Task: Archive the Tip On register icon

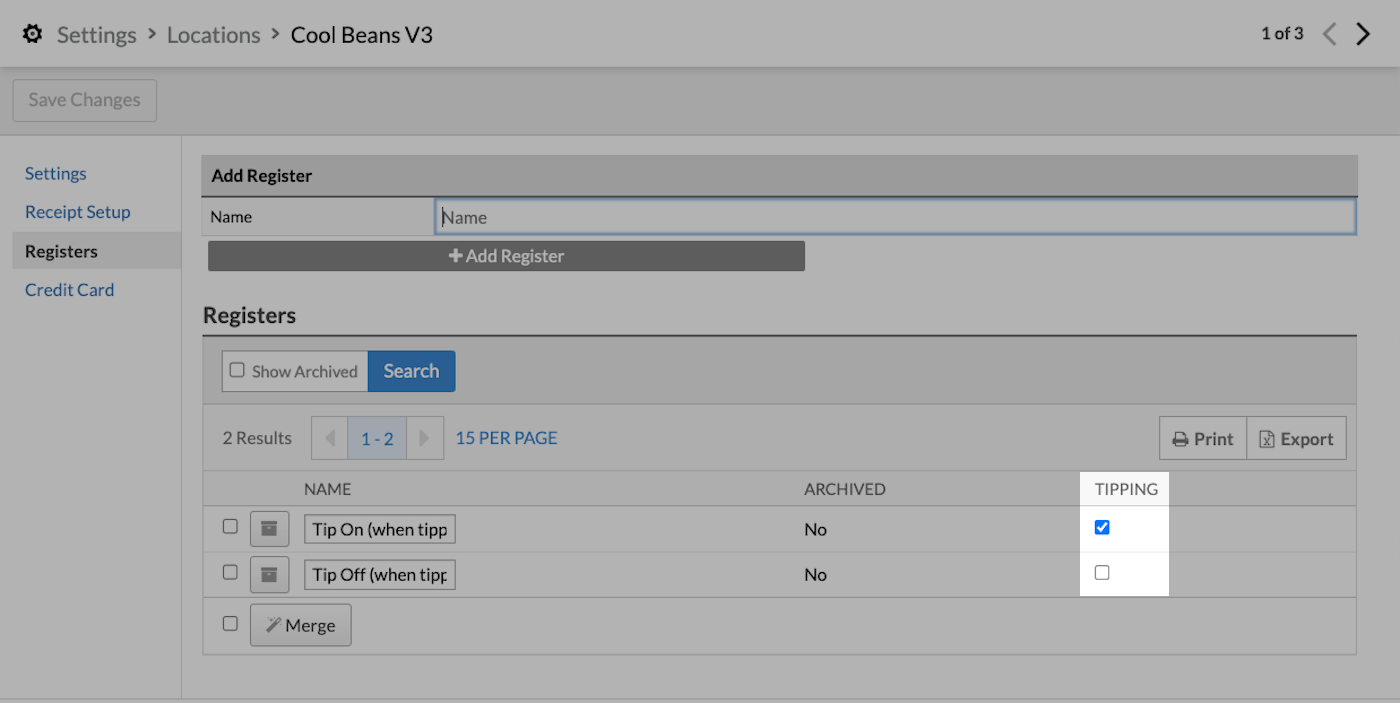Action: click(x=269, y=529)
